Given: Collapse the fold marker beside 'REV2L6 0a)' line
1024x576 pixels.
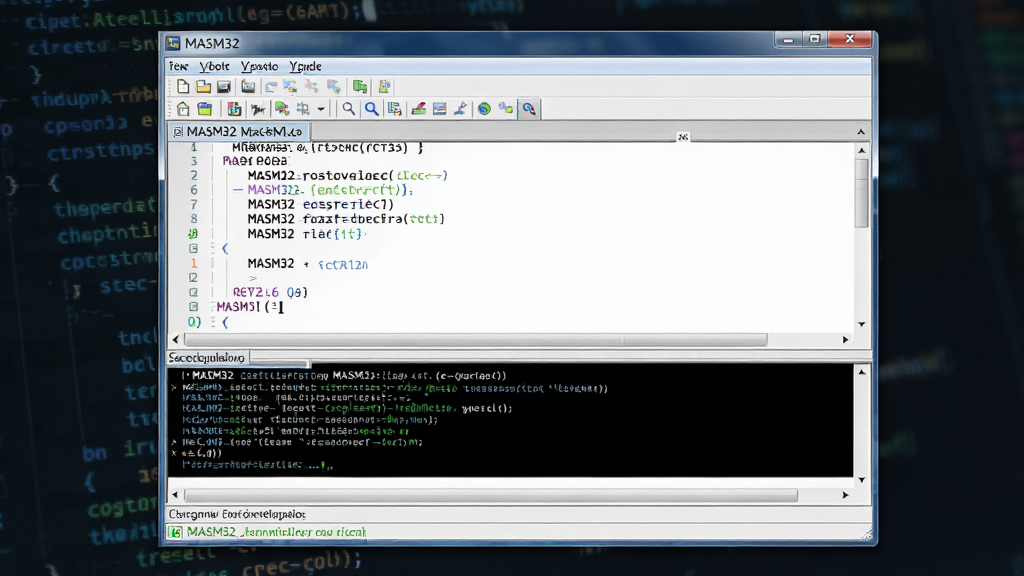Looking at the screenshot, I should [193, 292].
